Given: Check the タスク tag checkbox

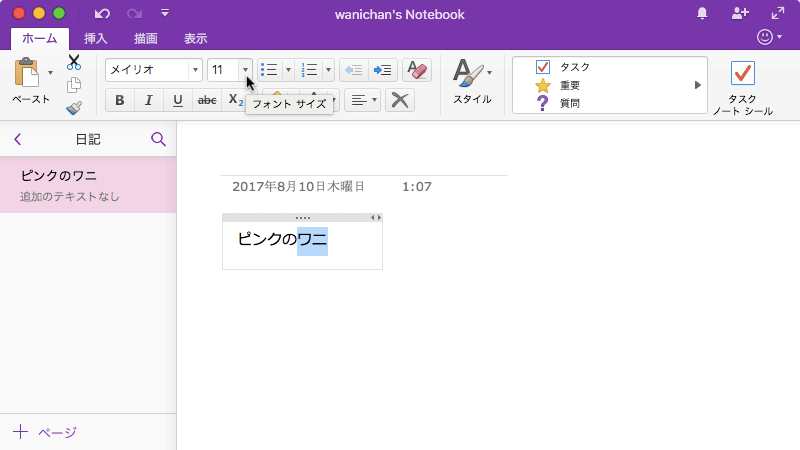Looking at the screenshot, I should click(x=542, y=67).
